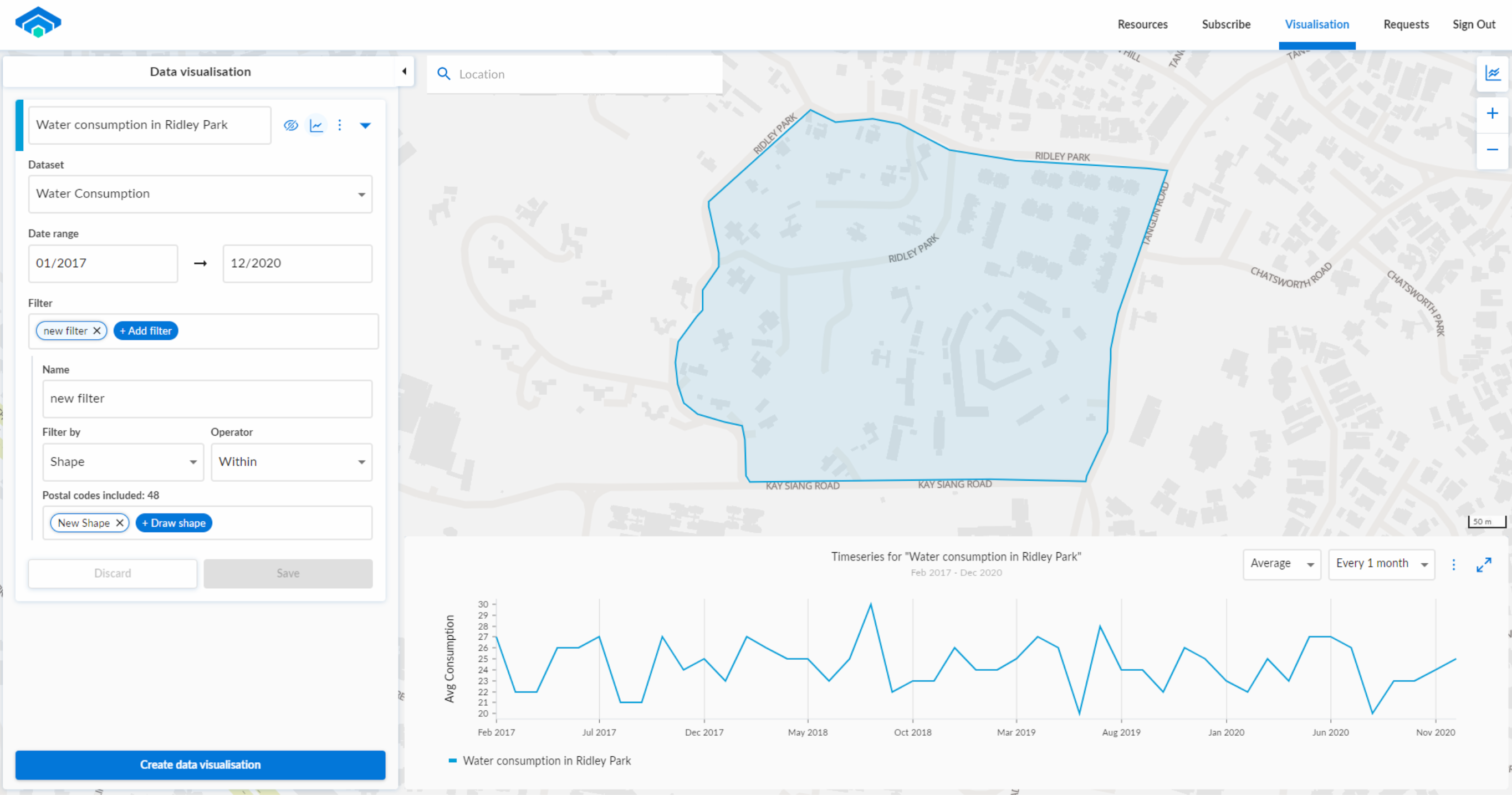The image size is (1512, 795).
Task: Open the Requests page
Action: tap(1406, 24)
